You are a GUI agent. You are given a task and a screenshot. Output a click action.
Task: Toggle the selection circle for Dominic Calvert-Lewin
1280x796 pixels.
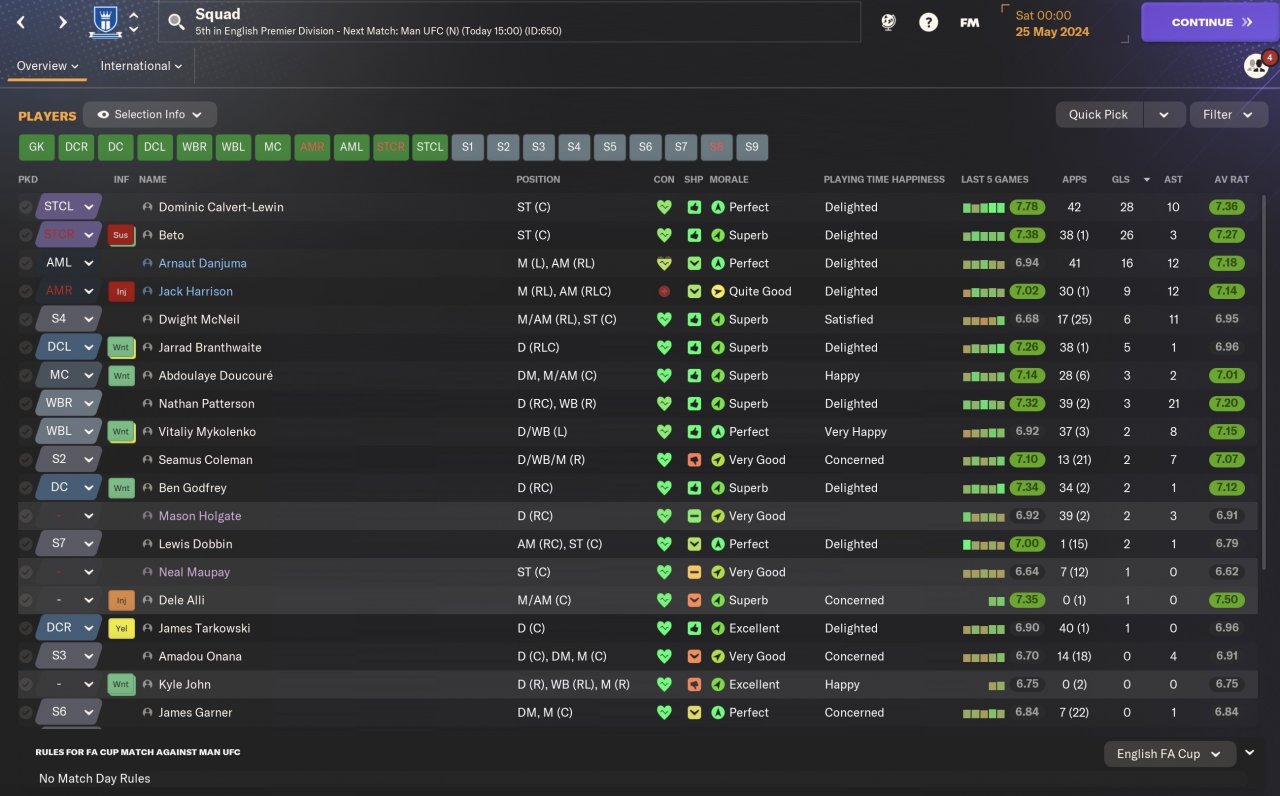[x=25, y=207]
